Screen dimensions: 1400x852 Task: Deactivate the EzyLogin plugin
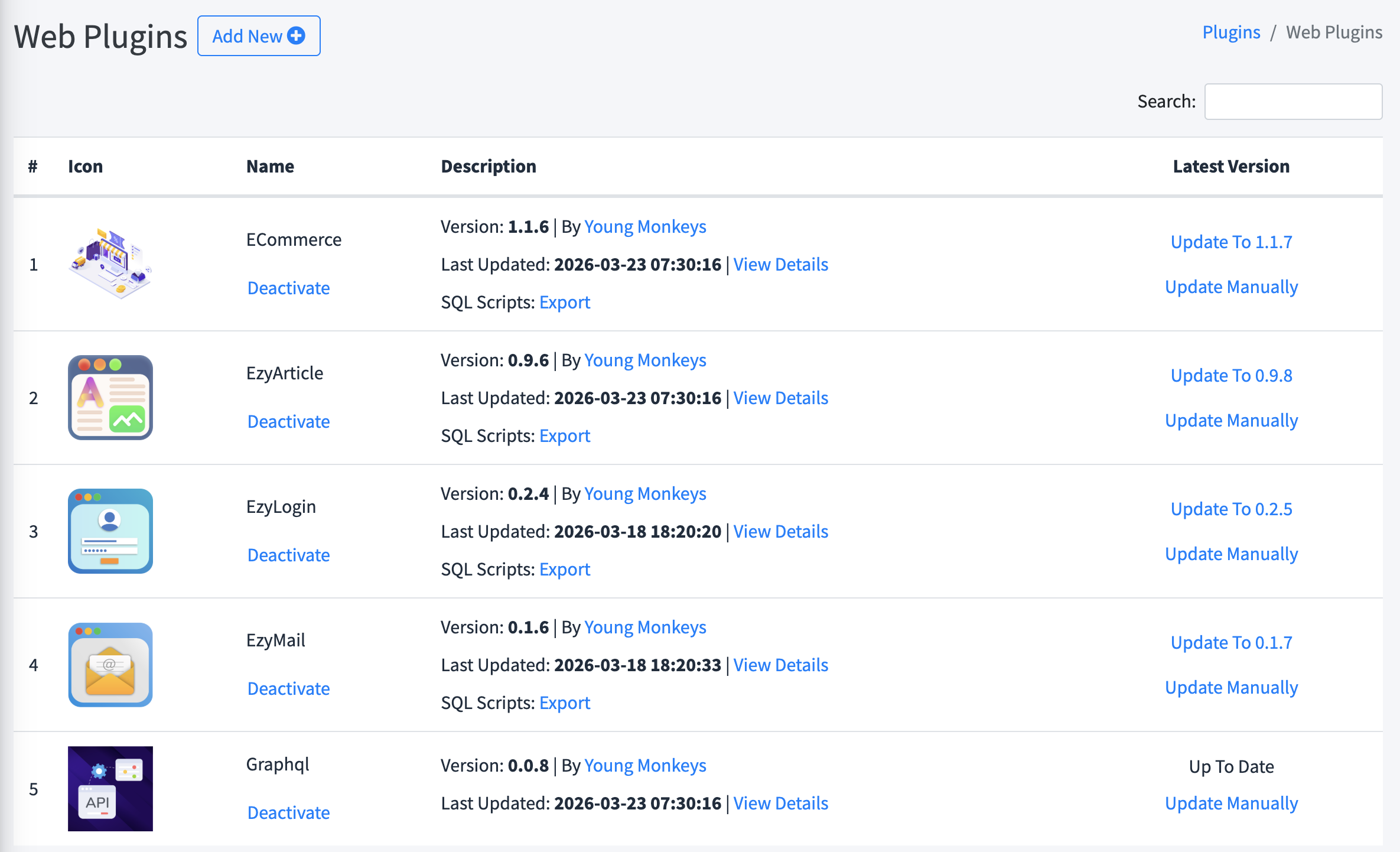tap(288, 555)
